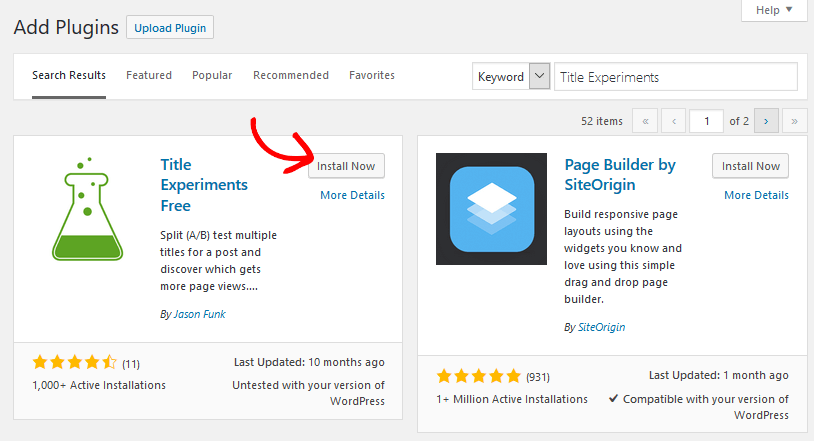This screenshot has width=814, height=441.
Task: Open the Recommended plugins tab
Action: click(291, 75)
